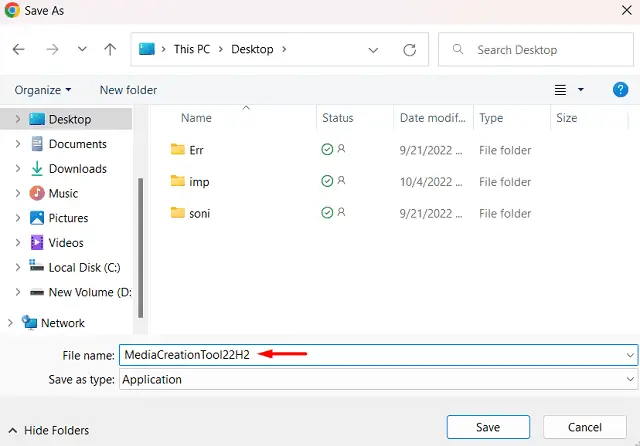
Task: Click the 10/4/2022 date of imp
Action: (x=431, y=182)
